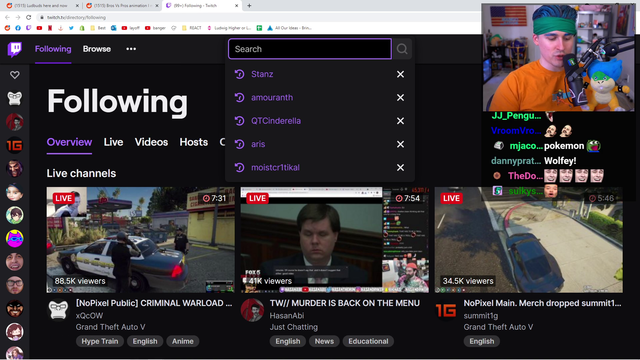Open a new Chrome tab with plus button

coord(249,6)
